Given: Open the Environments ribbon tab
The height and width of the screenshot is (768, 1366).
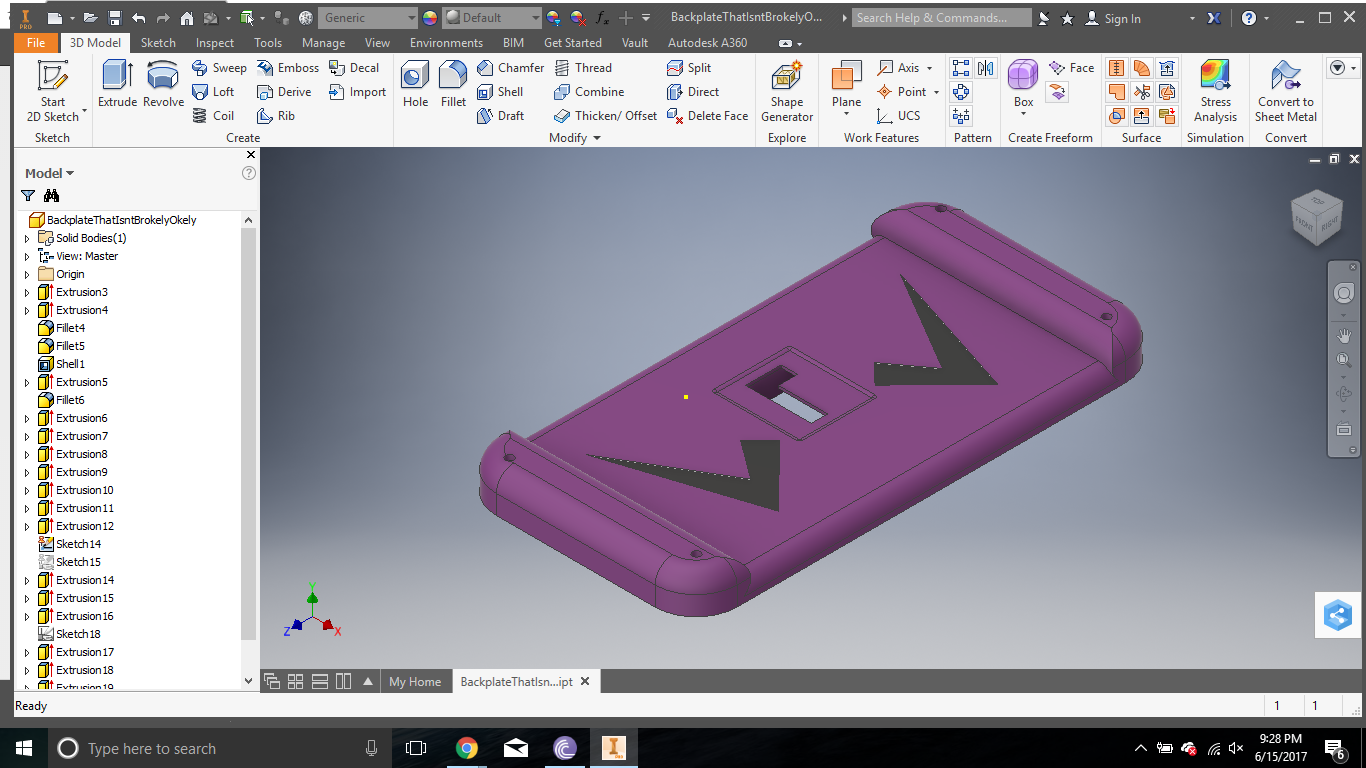Looking at the screenshot, I should (446, 43).
